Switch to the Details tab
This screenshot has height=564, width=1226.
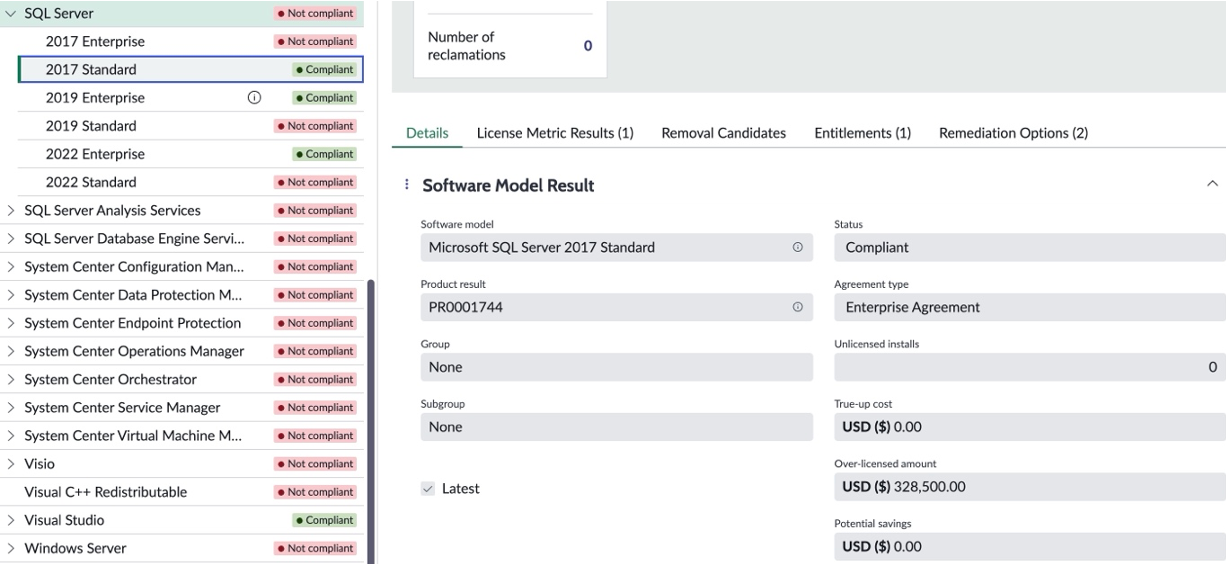pyautogui.click(x=427, y=133)
